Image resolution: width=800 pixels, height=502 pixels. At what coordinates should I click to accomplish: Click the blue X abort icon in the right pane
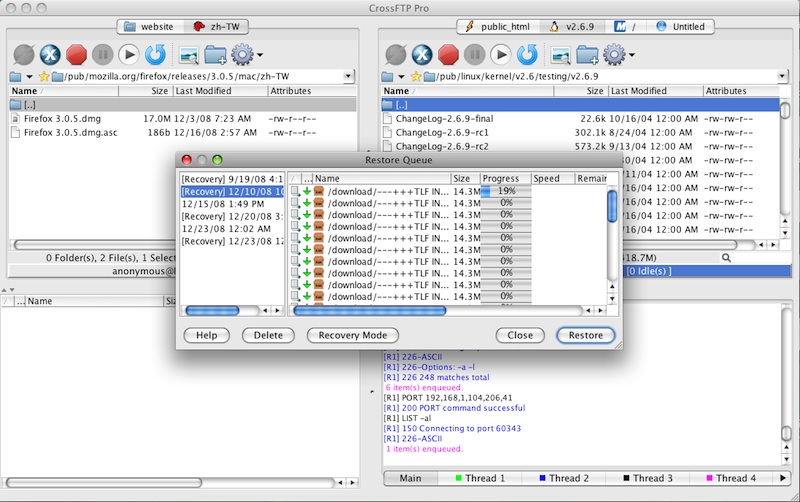(422, 54)
